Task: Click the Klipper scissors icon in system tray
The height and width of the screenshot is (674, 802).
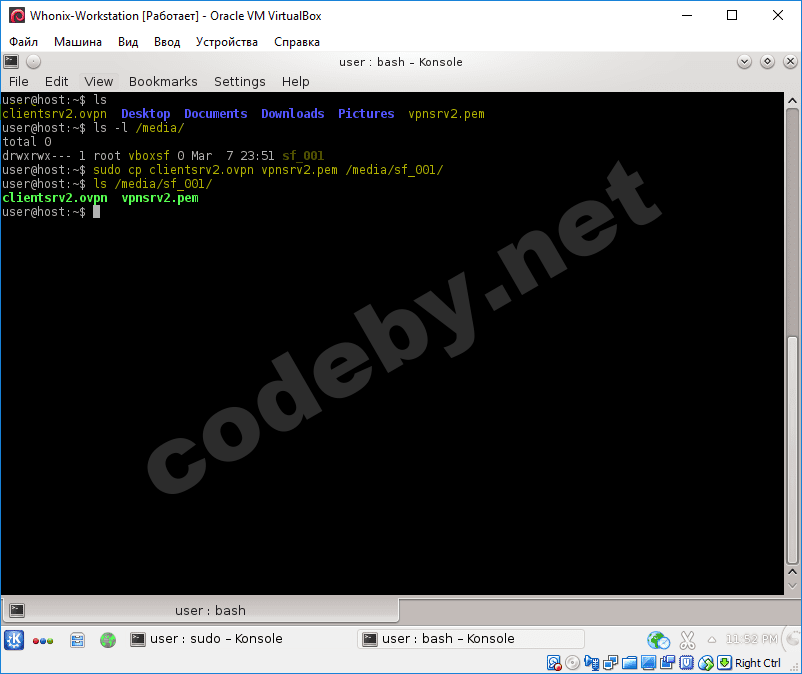Action: point(687,640)
